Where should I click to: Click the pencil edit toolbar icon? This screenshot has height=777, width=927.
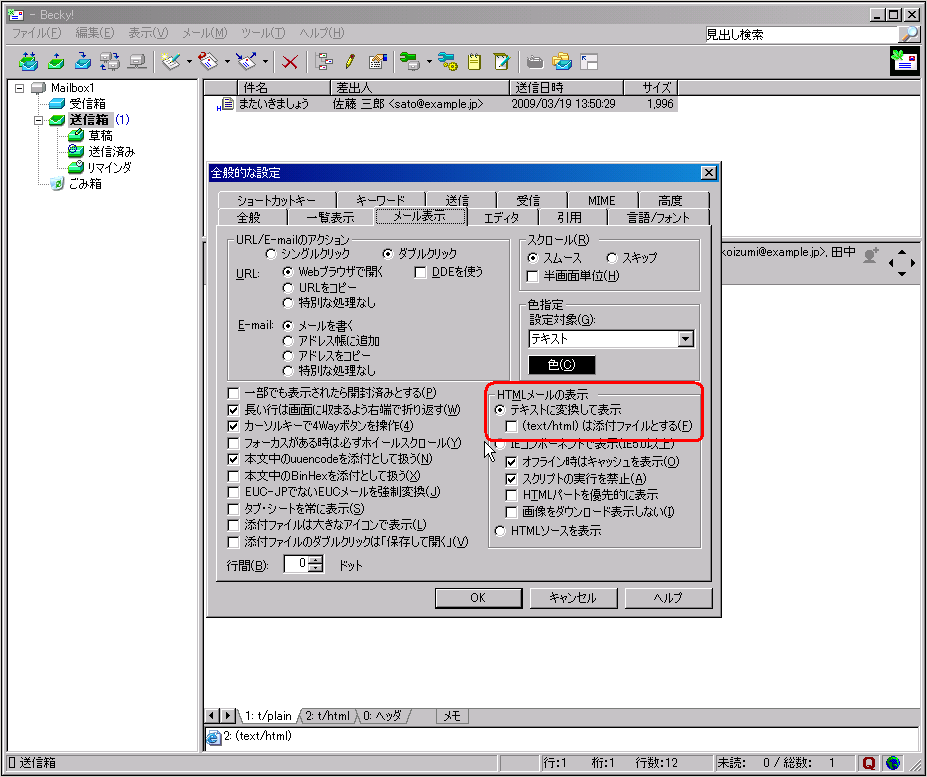click(351, 61)
